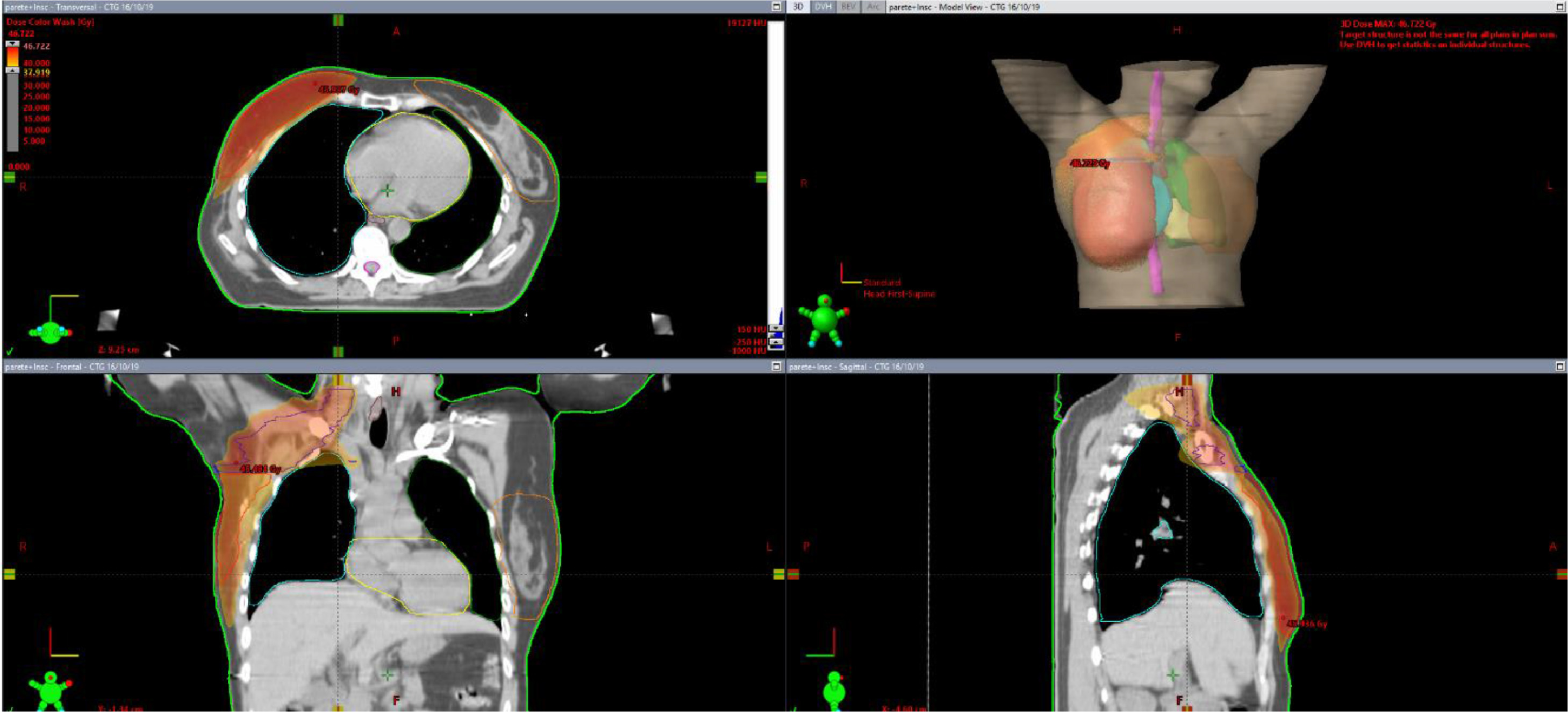Switch to the DVH view tab
Image resolution: width=1568 pixels, height=712 pixels.
pyautogui.click(x=822, y=6)
